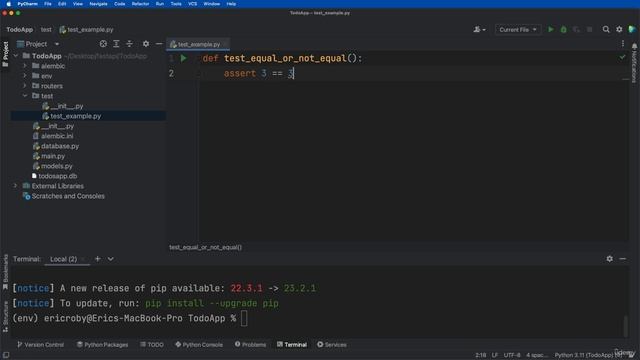Click test breadcrumb in navigation bar

click(x=46, y=29)
